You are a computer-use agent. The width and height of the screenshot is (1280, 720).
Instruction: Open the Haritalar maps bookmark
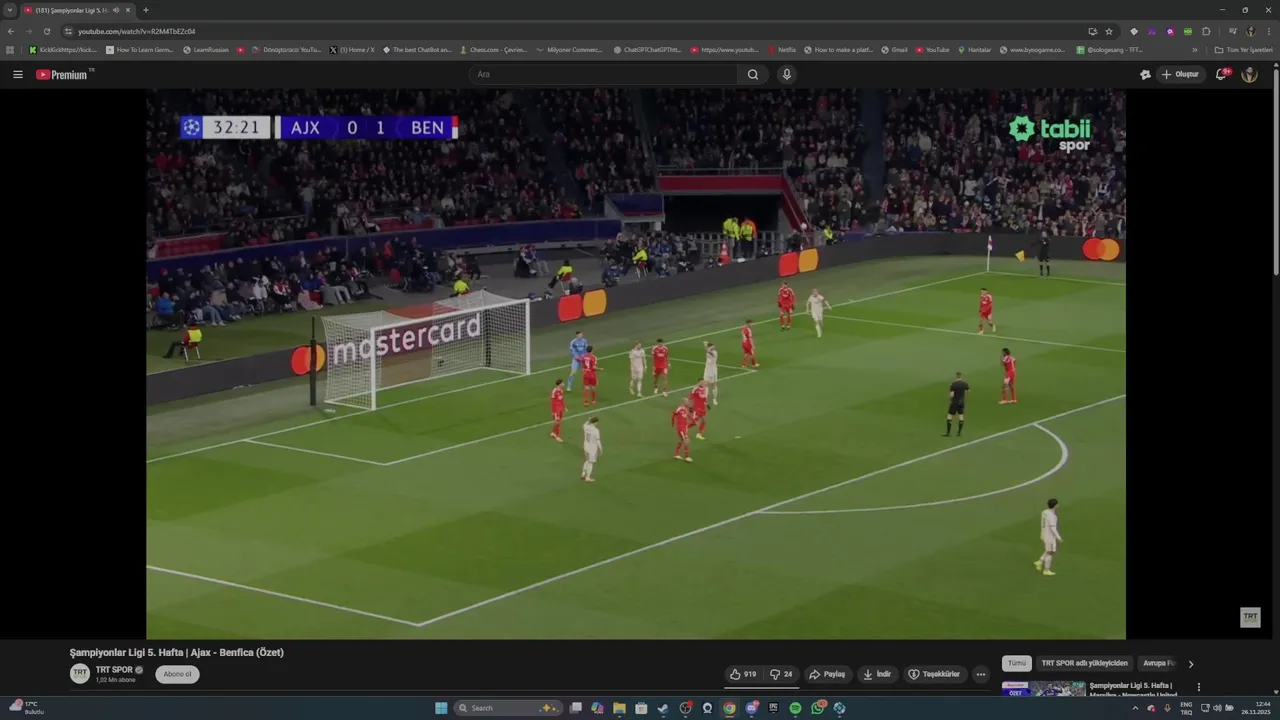975,49
